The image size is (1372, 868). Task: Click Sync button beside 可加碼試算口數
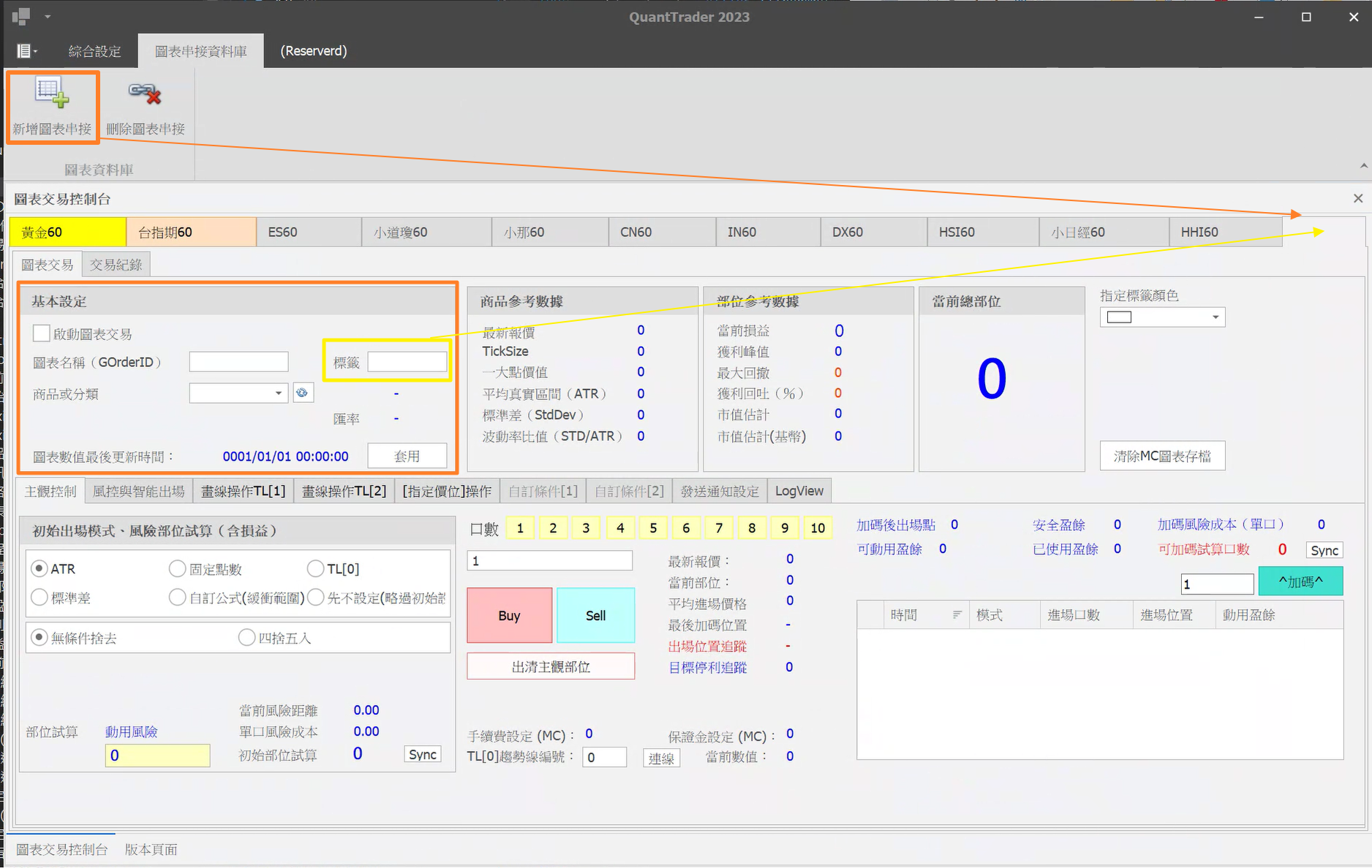[1324, 551]
